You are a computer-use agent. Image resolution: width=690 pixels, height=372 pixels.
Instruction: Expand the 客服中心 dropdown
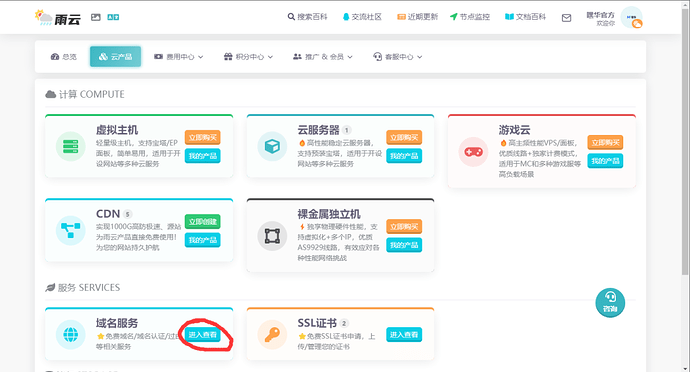(x=397, y=57)
